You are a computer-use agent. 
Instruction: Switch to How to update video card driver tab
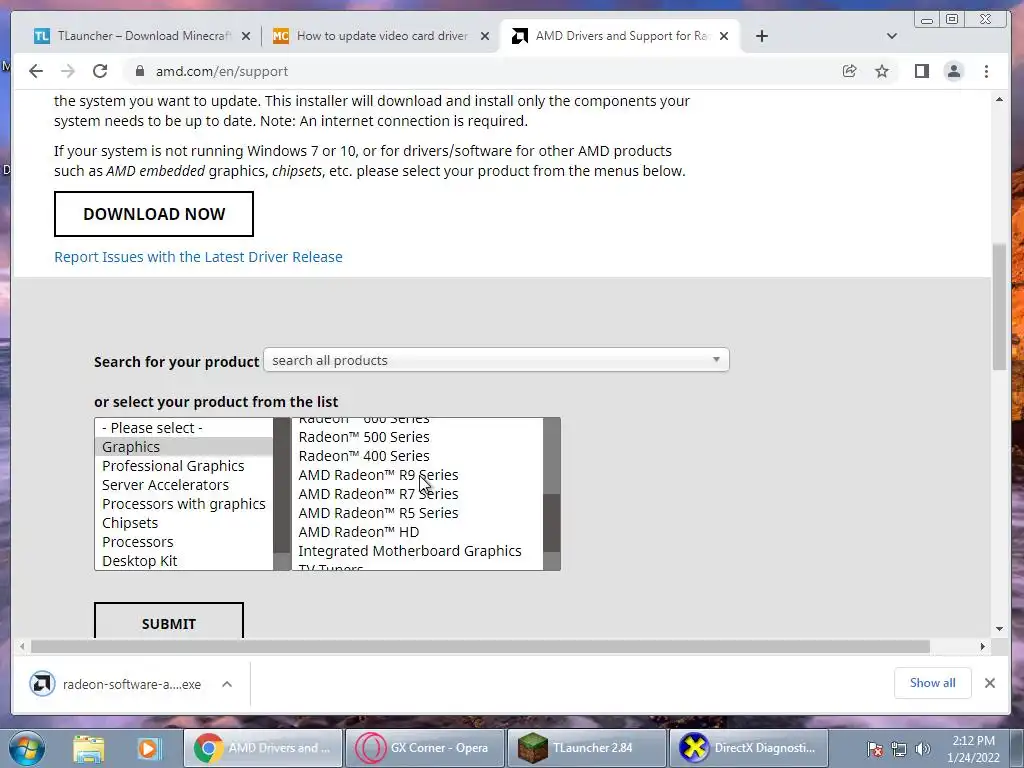[381, 36]
